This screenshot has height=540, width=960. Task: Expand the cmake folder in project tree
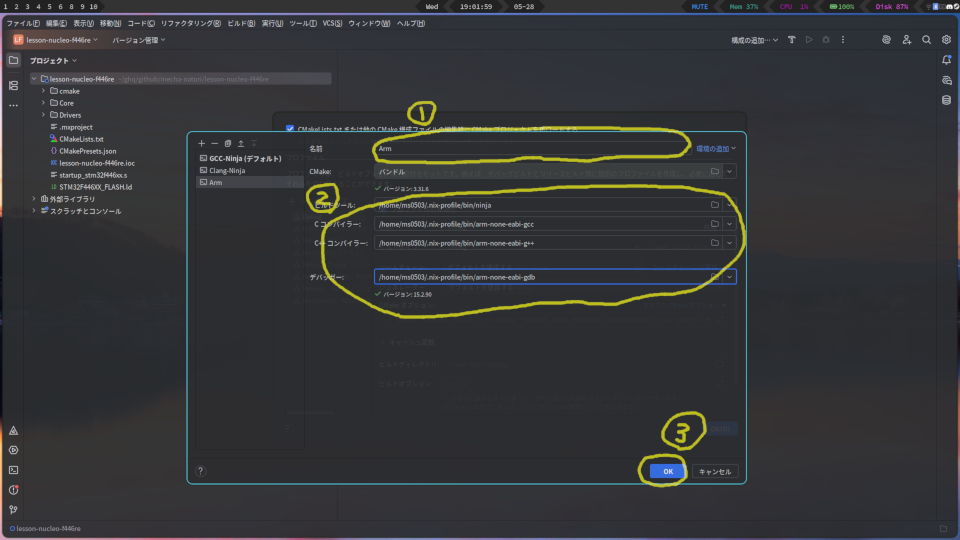click(x=44, y=91)
